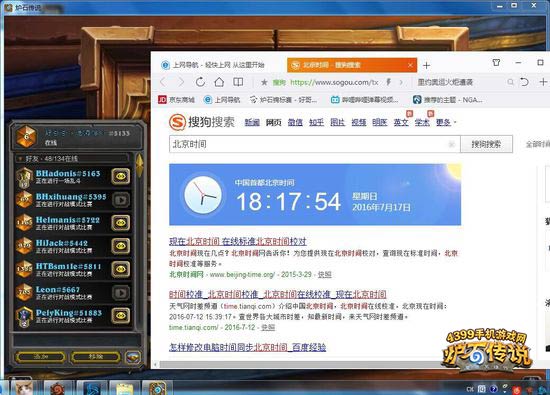Open the browser skin shirt icon
550x395 pixels.
pyautogui.click(x=496, y=63)
